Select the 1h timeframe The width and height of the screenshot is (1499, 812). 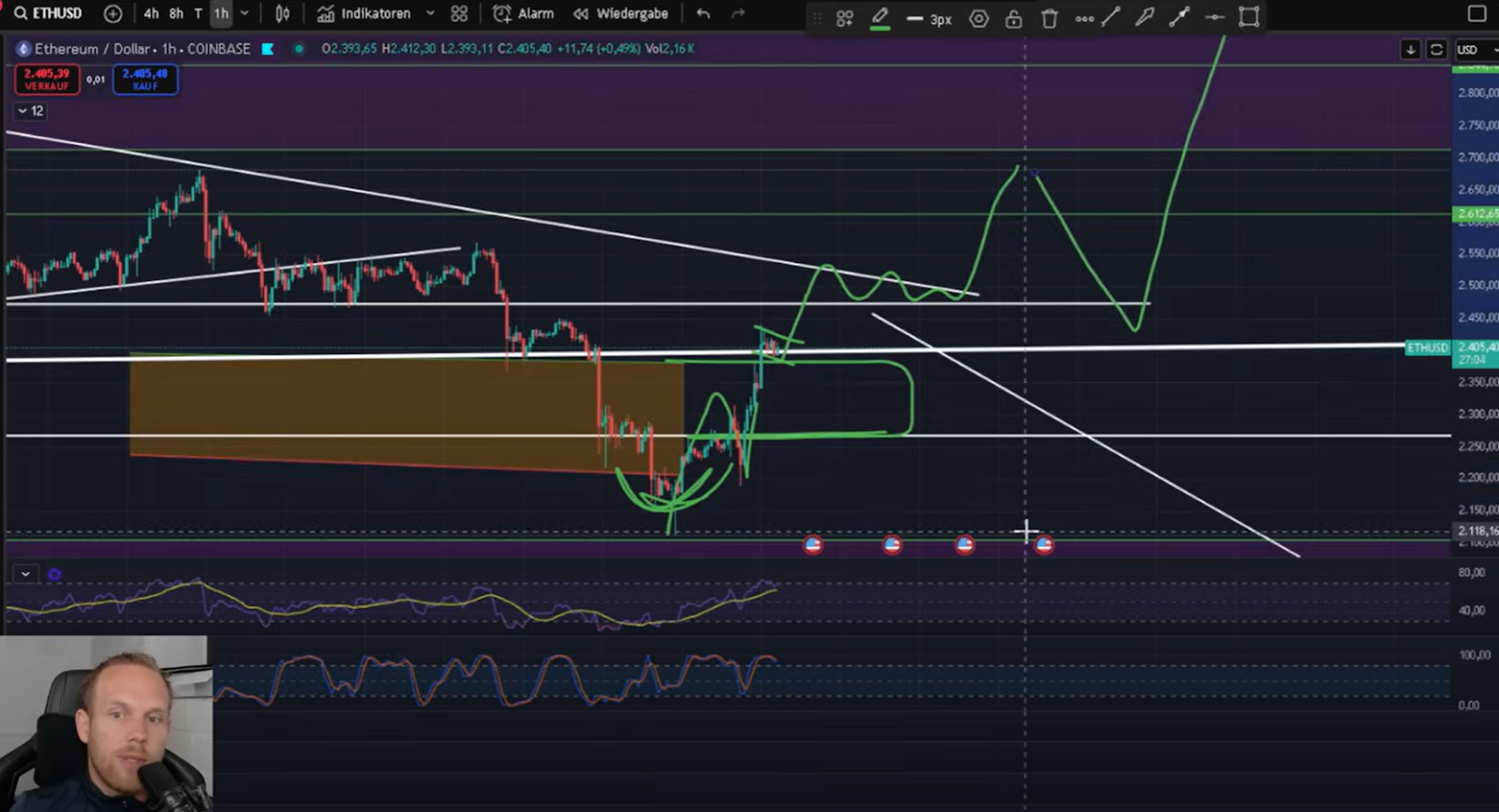(221, 14)
